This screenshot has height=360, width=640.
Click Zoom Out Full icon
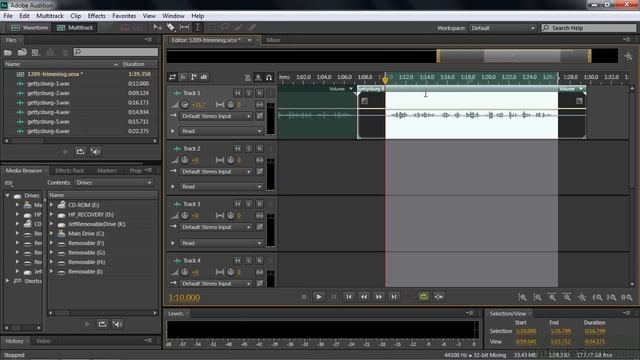[x=582, y=297]
